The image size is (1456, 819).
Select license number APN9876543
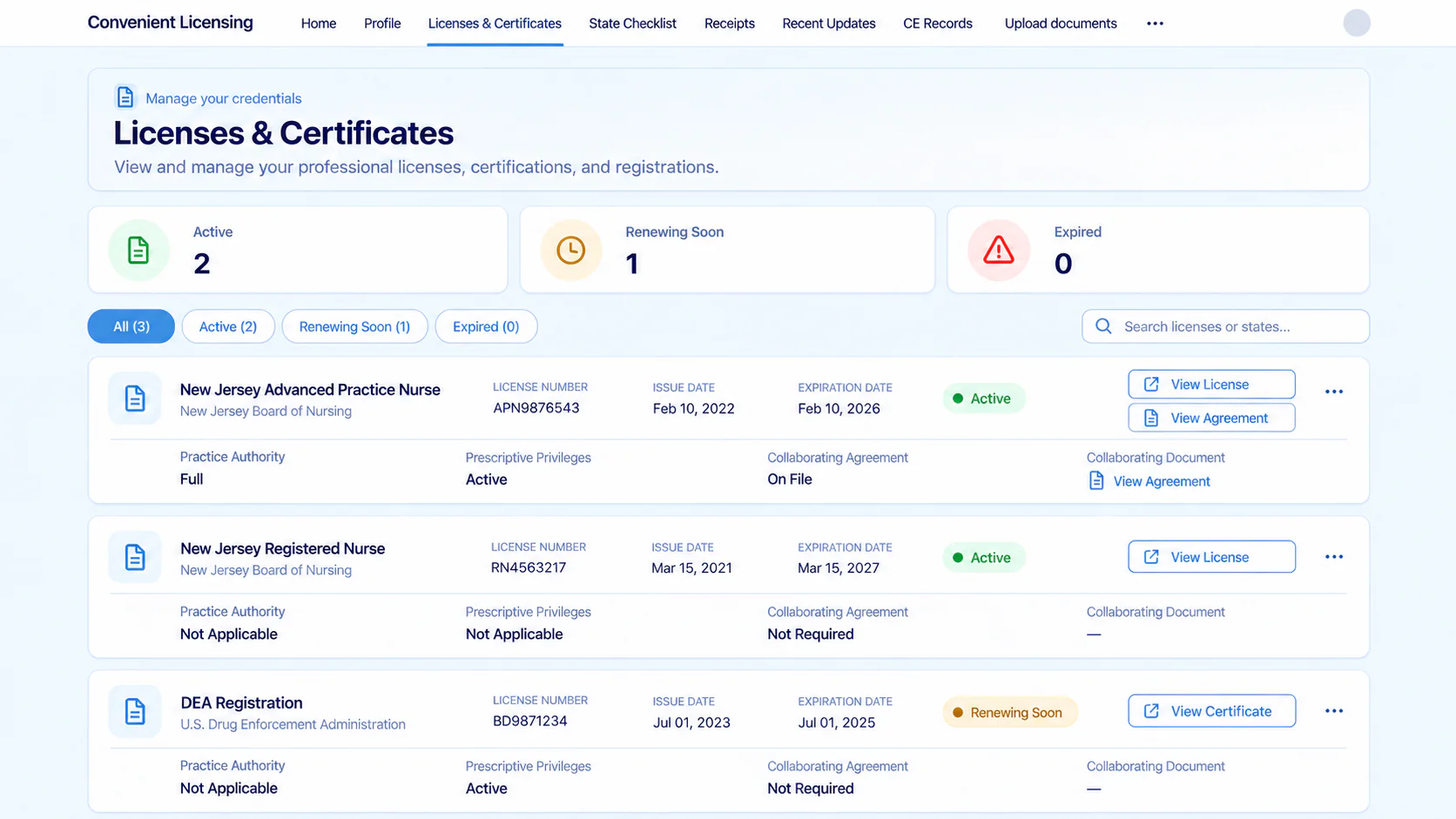point(536,408)
